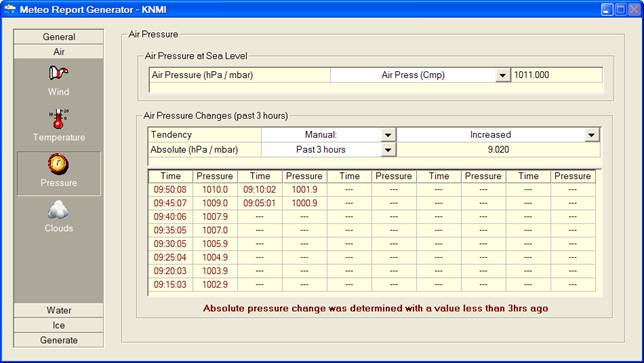Screen dimensions: 644x363
Task: Open the Wind section flag icon
Action: click(x=59, y=73)
